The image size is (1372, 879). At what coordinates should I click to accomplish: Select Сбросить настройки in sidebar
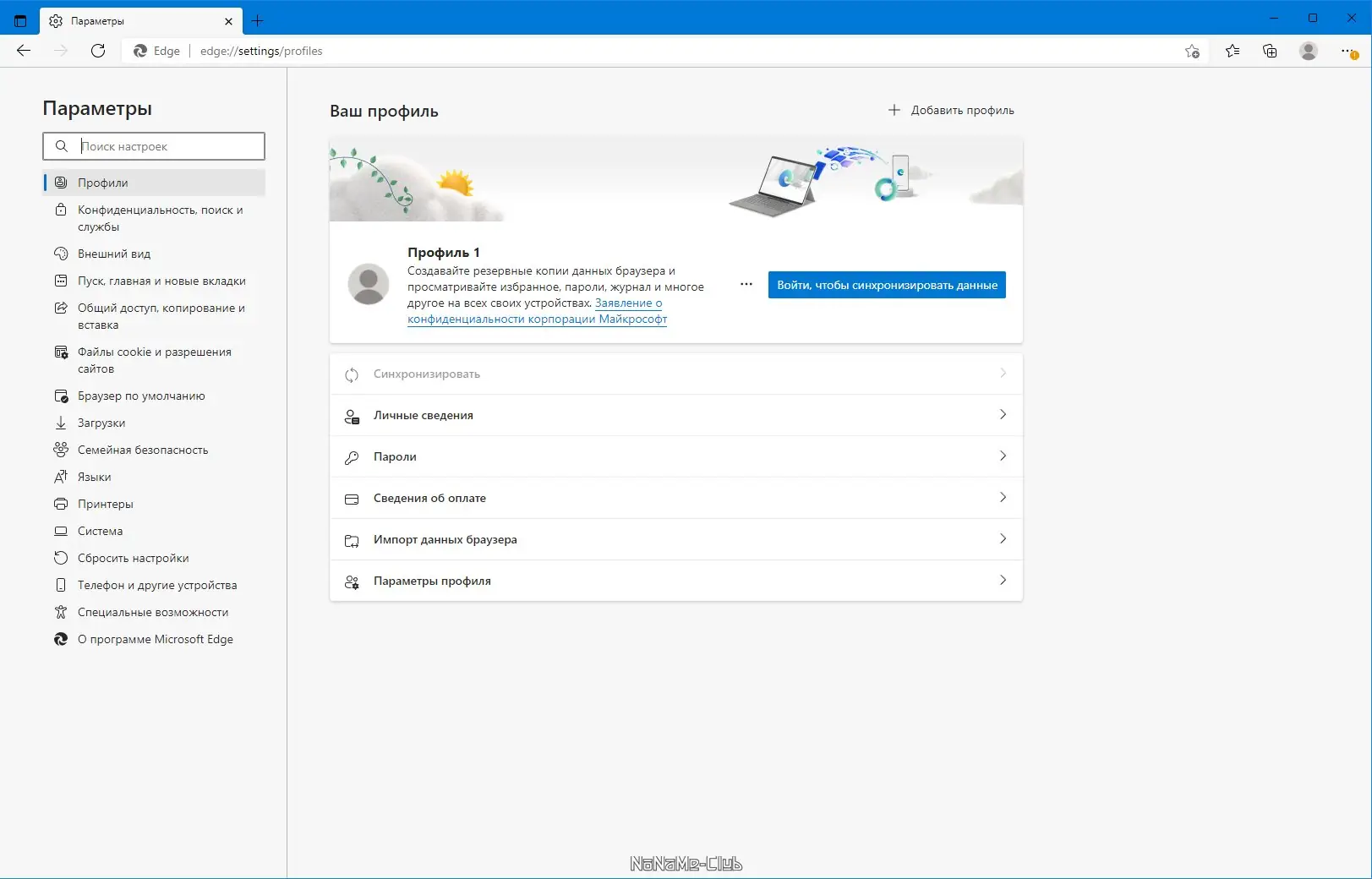tap(154, 558)
